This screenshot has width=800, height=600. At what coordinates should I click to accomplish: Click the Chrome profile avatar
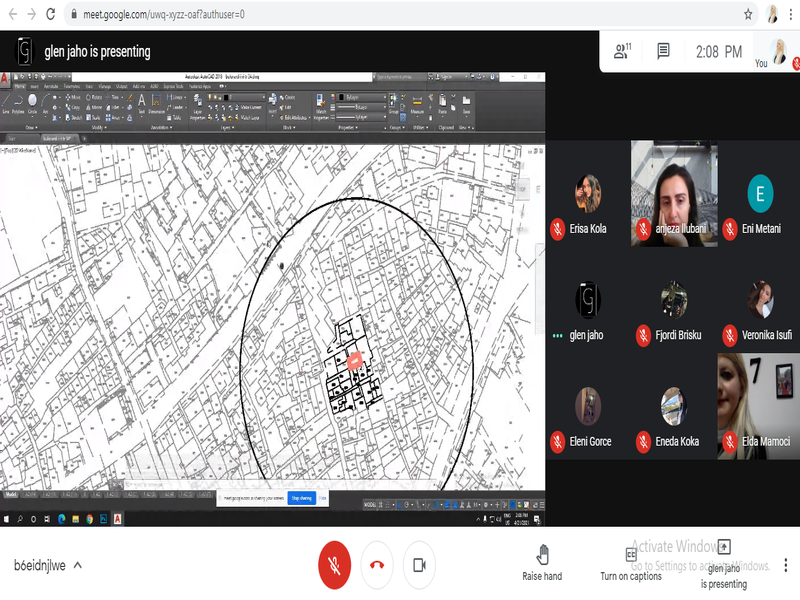tap(771, 14)
